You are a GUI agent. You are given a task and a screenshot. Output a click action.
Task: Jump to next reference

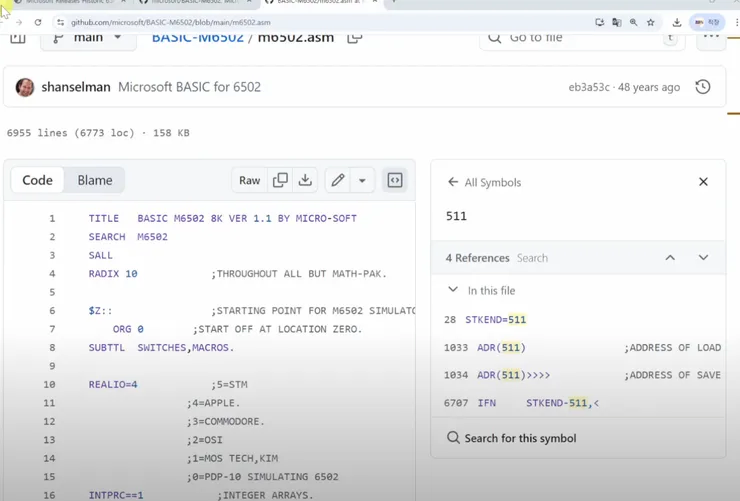tap(703, 258)
